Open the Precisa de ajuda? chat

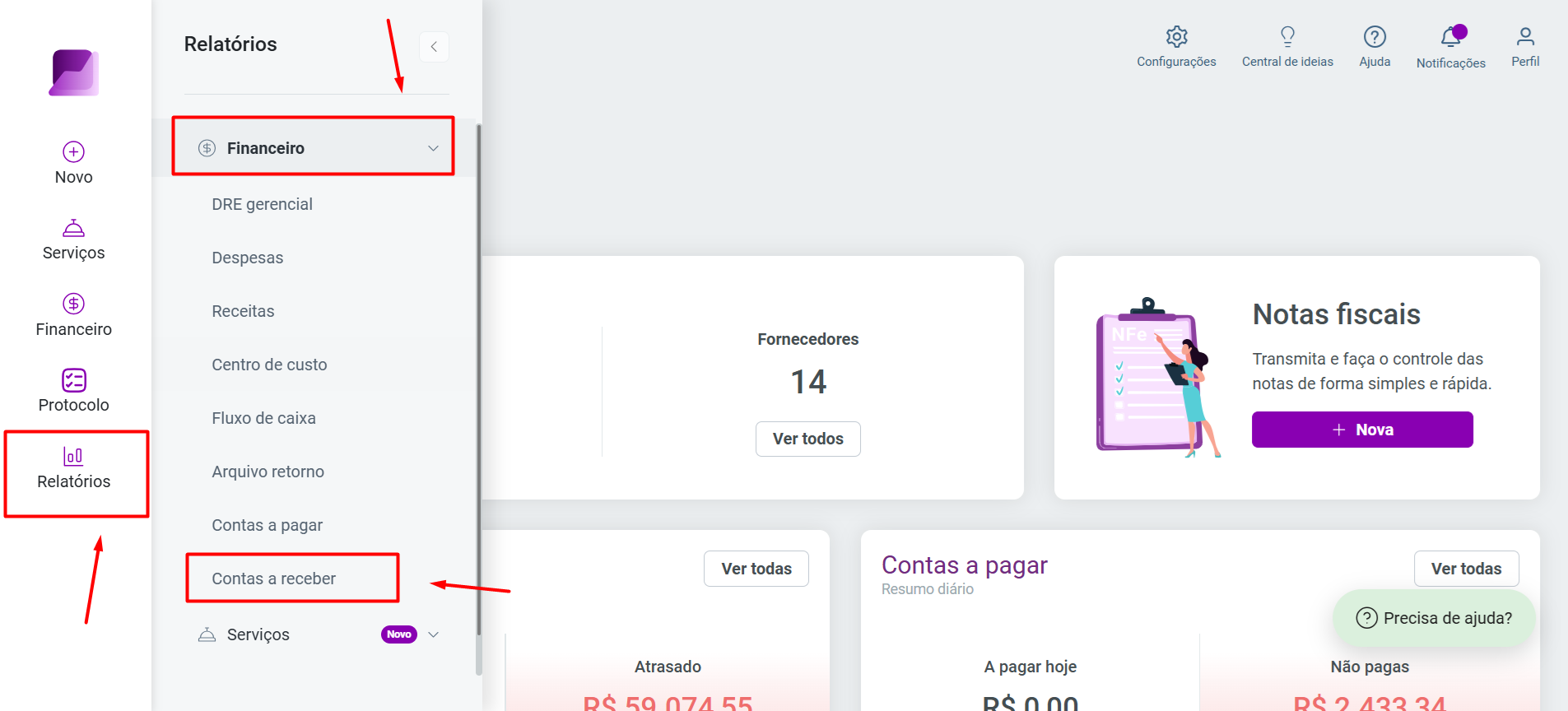tap(1434, 618)
